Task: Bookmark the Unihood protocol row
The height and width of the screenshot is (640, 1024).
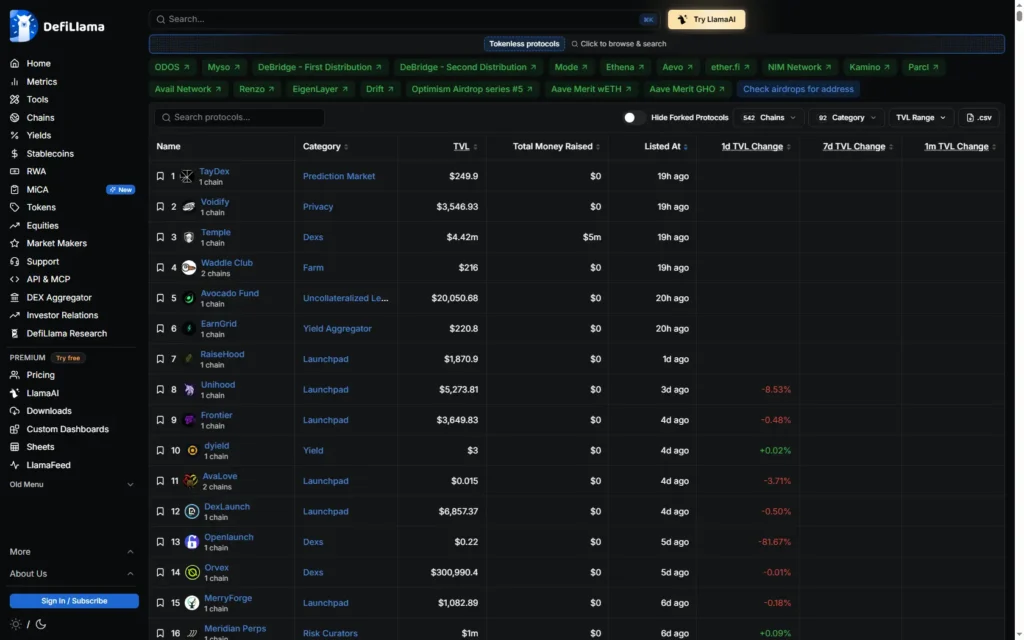Action: click(160, 389)
